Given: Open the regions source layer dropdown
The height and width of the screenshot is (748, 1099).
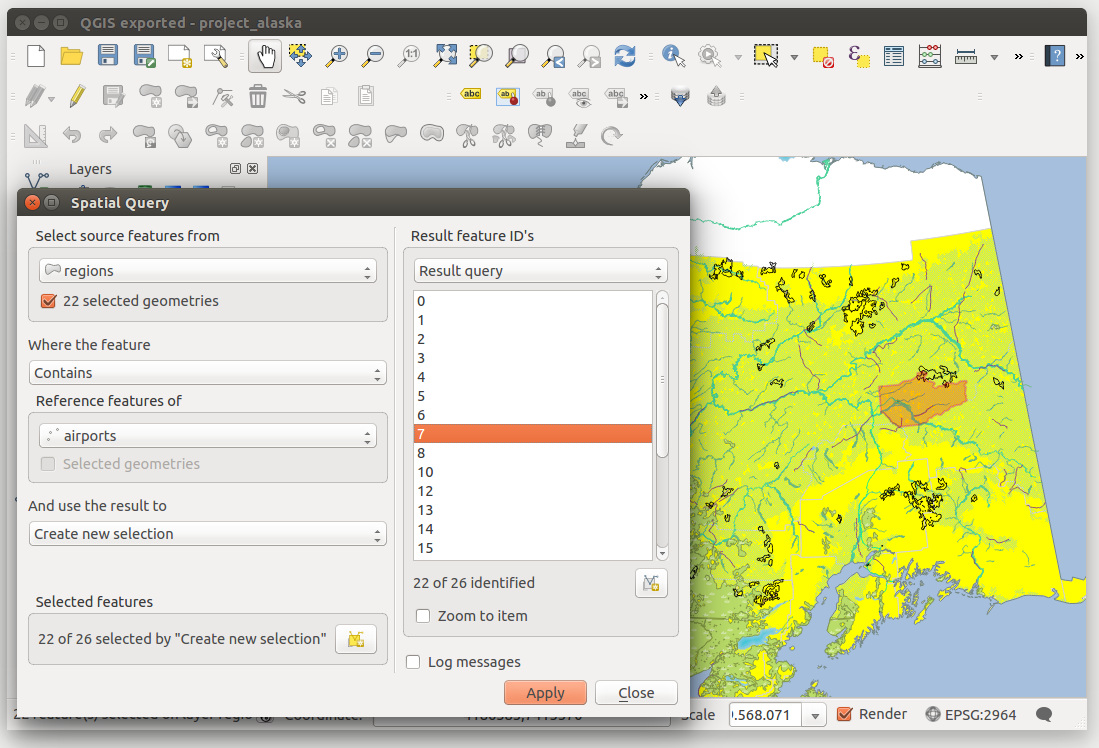Looking at the screenshot, I should click(208, 271).
